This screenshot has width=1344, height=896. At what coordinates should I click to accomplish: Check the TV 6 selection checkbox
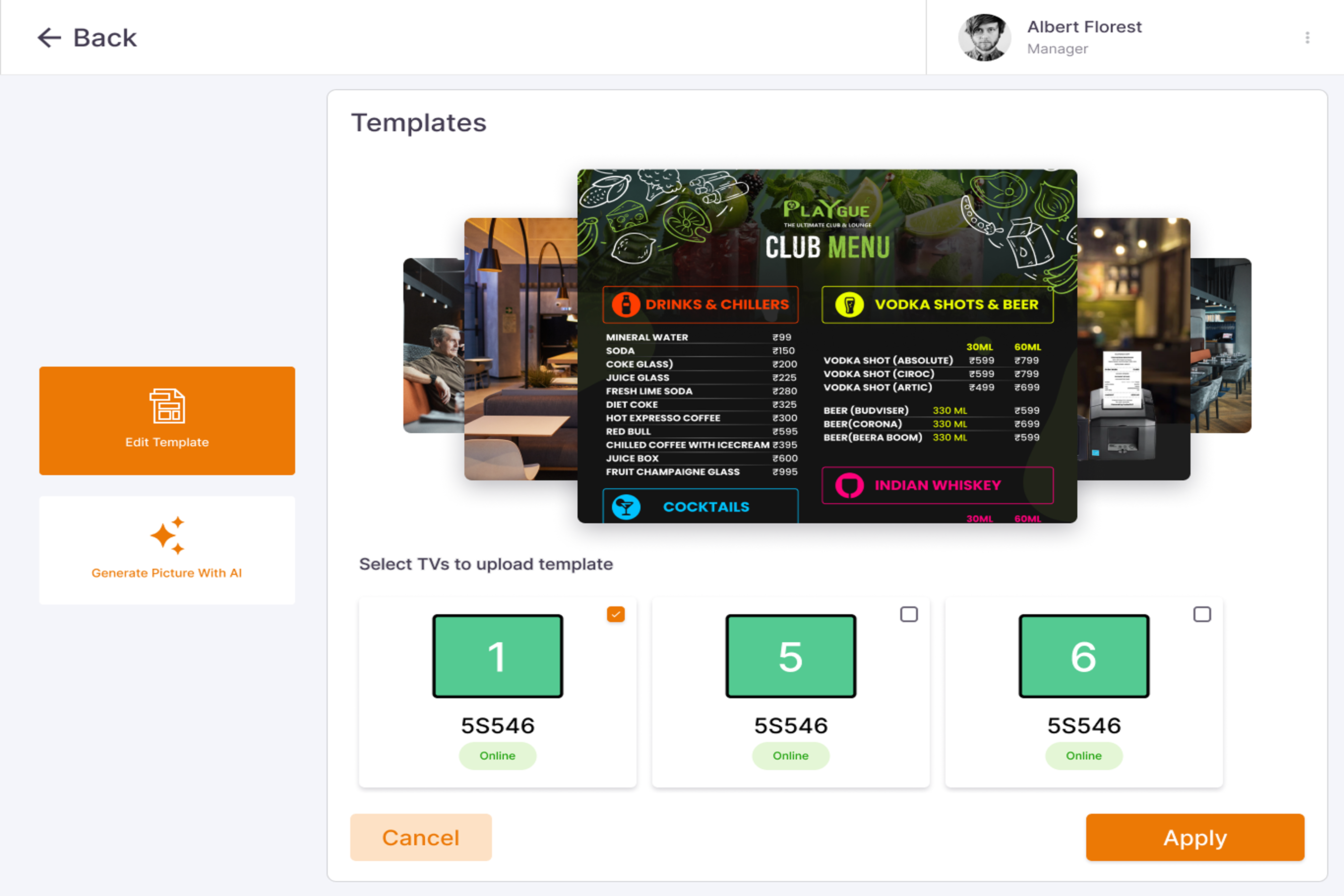1202,614
